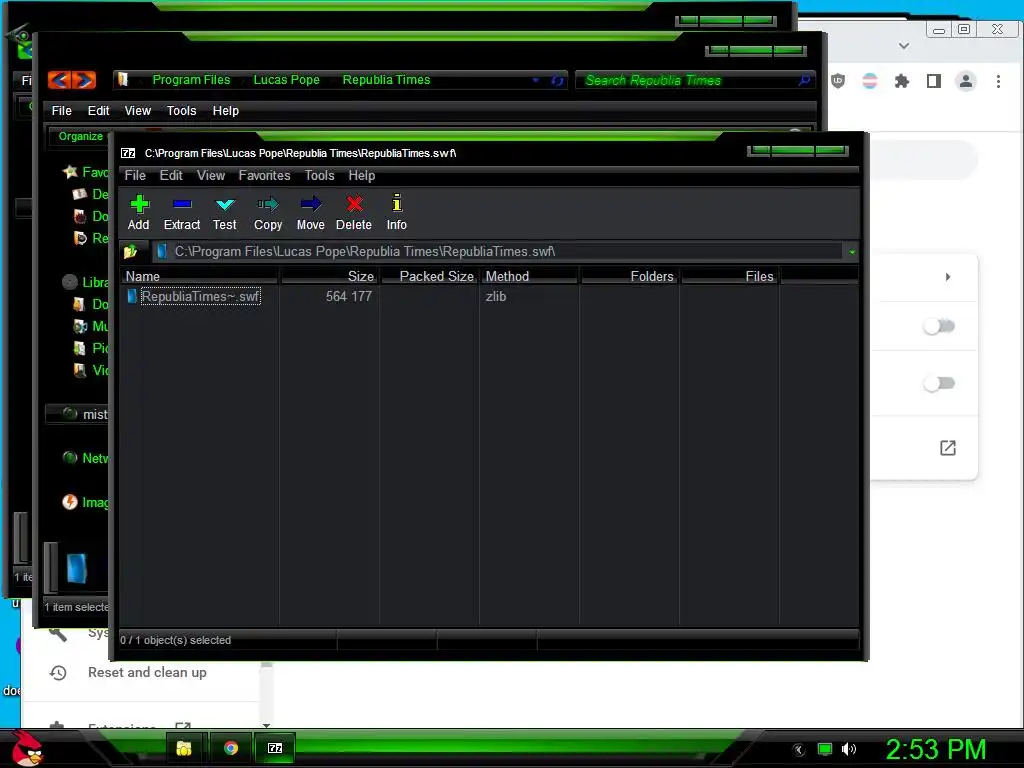Open the 7-Zip Help menu
Screen dimensions: 1024x768
(x=361, y=176)
